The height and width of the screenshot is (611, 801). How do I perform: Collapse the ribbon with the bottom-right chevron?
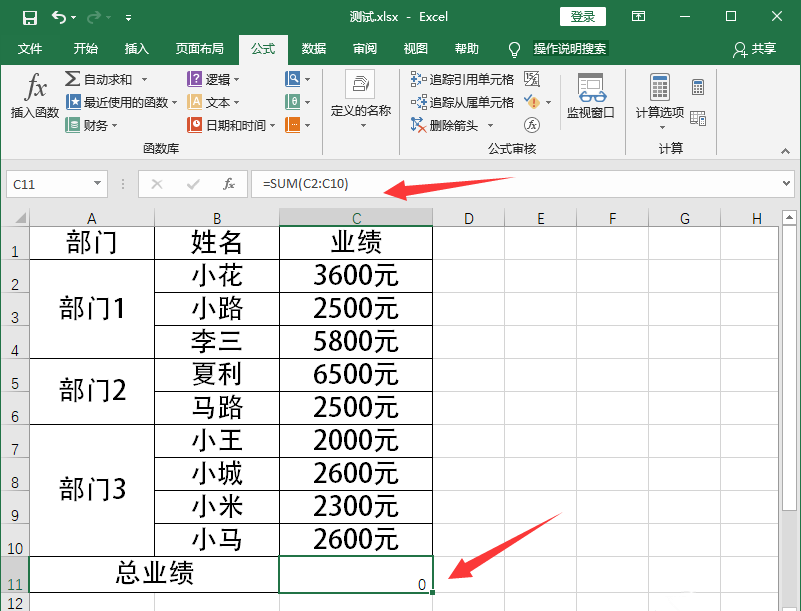pos(783,148)
